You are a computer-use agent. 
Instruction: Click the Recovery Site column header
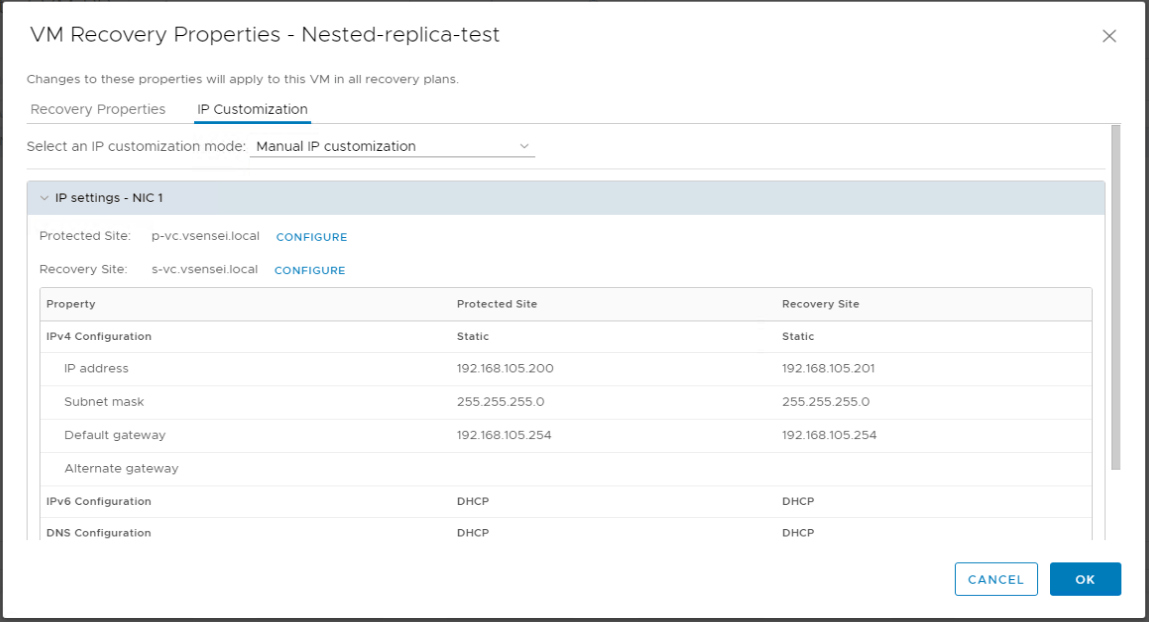[820, 304]
